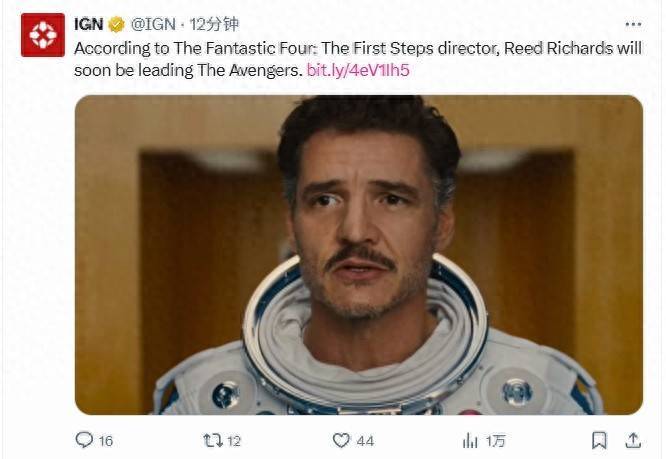Screen dimensions: 666x459
Task: Reply to the tweet via speech bubble icon
Action: pos(85,440)
